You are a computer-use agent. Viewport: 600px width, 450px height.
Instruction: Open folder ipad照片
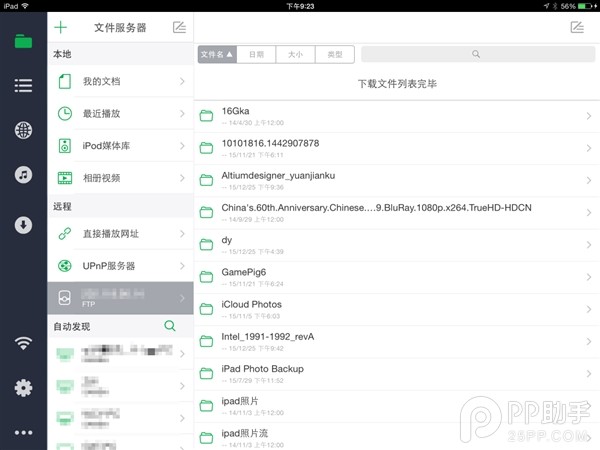397,406
